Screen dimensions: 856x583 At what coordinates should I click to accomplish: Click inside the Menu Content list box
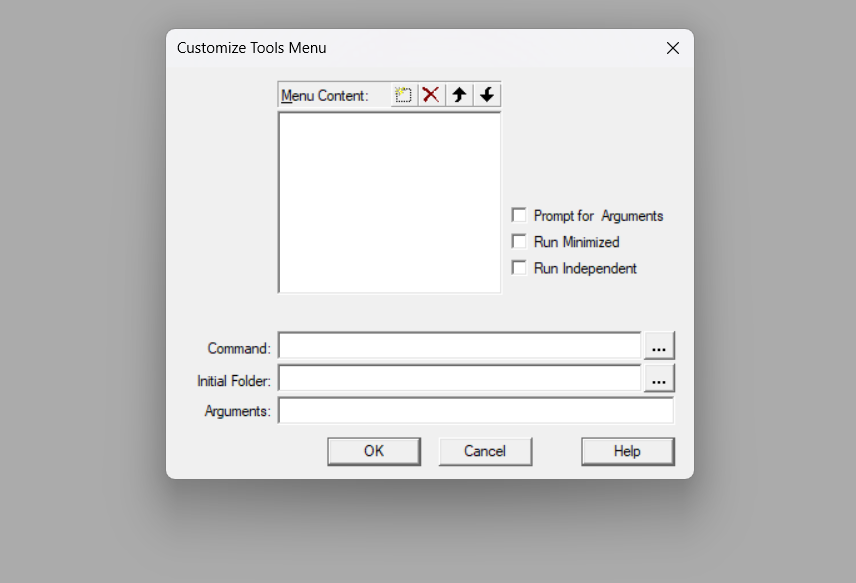[x=389, y=202]
